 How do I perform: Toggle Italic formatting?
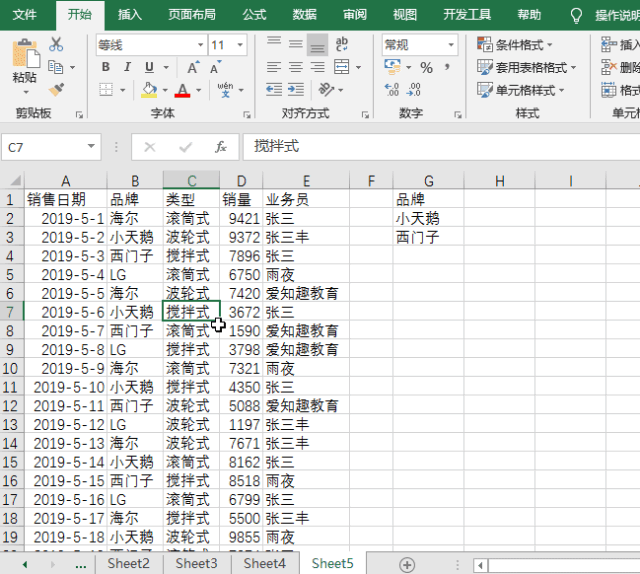[127, 67]
